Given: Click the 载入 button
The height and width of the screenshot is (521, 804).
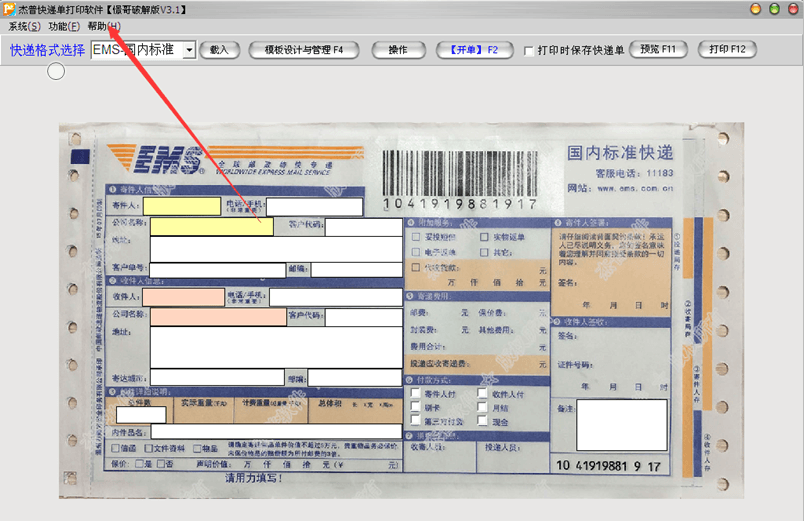Looking at the screenshot, I should 219,50.
